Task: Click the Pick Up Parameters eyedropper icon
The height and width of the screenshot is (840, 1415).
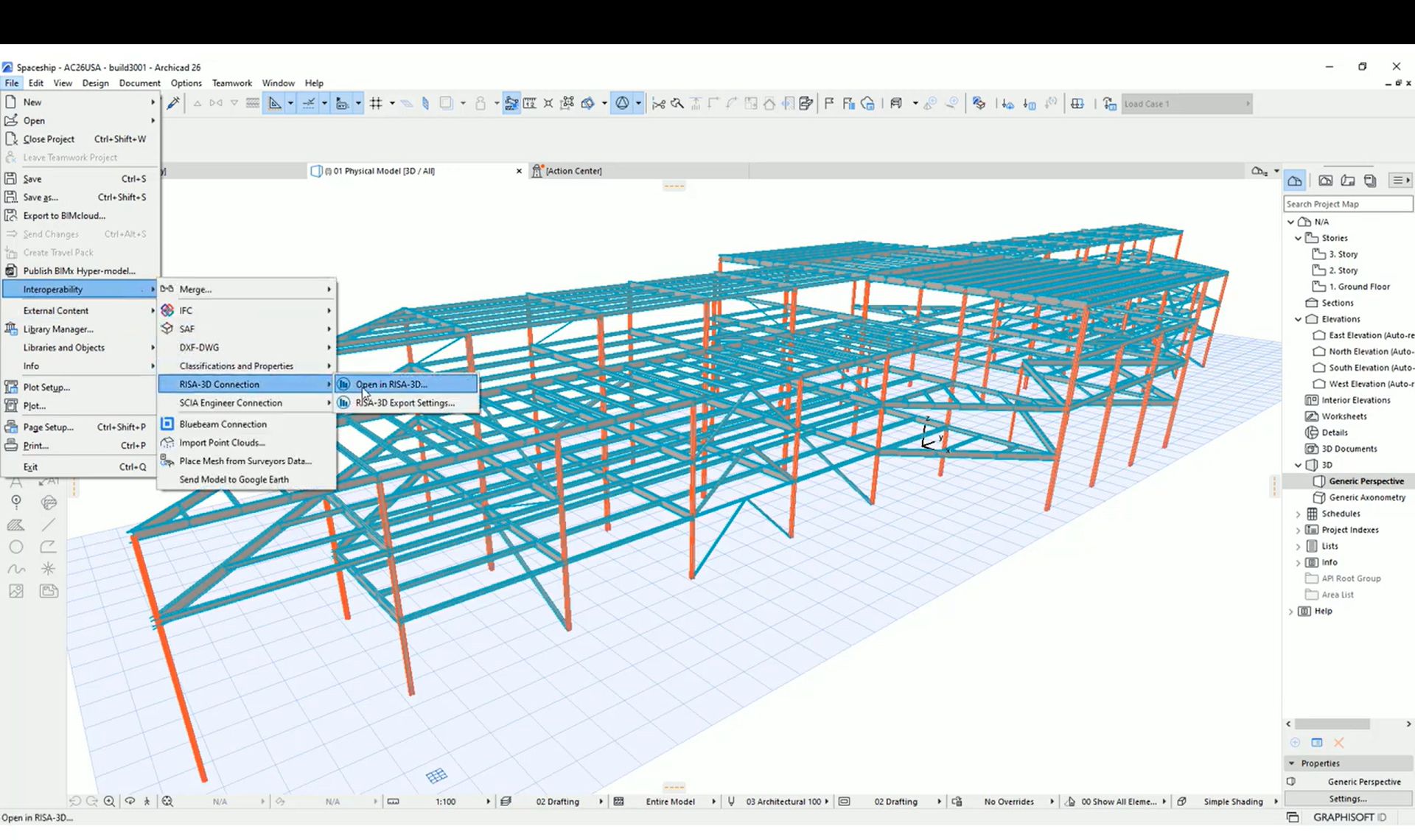Action: (x=174, y=103)
